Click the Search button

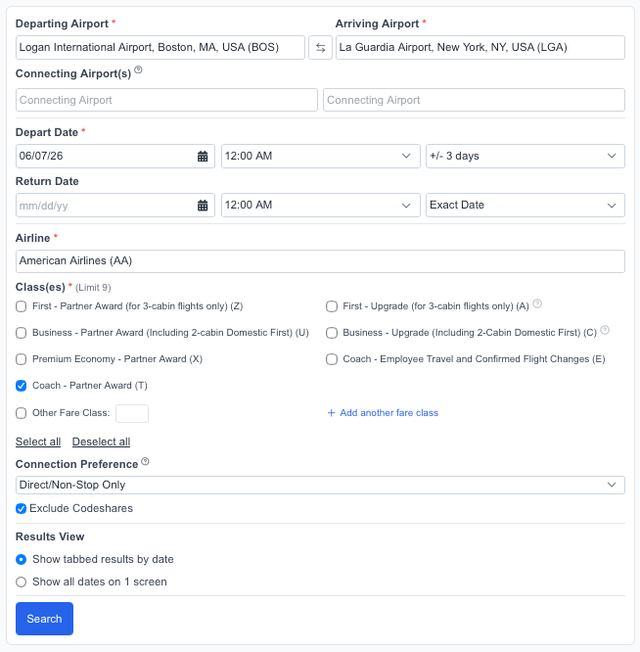(x=44, y=619)
